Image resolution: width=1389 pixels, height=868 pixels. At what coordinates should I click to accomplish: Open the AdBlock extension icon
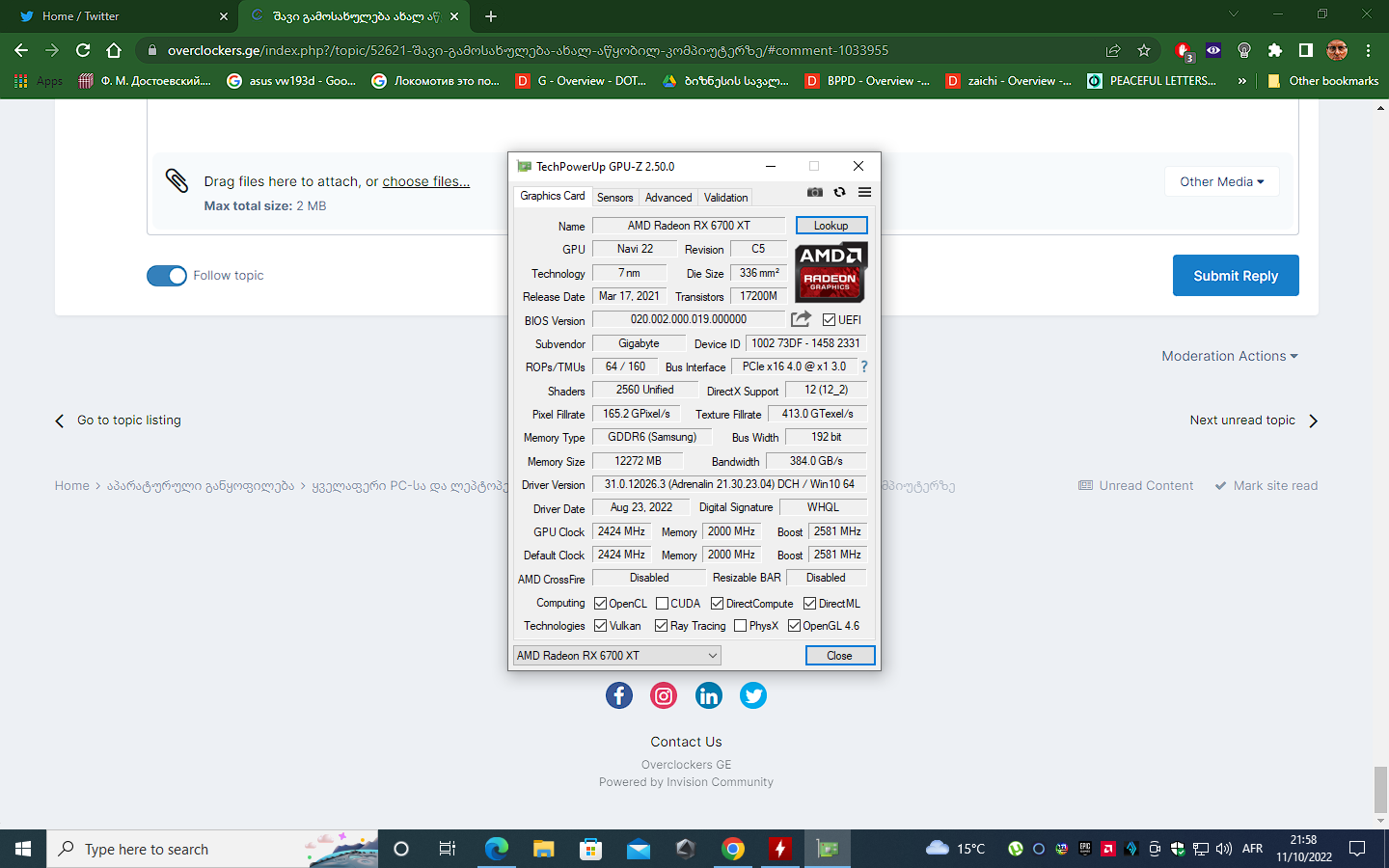coord(1183,50)
